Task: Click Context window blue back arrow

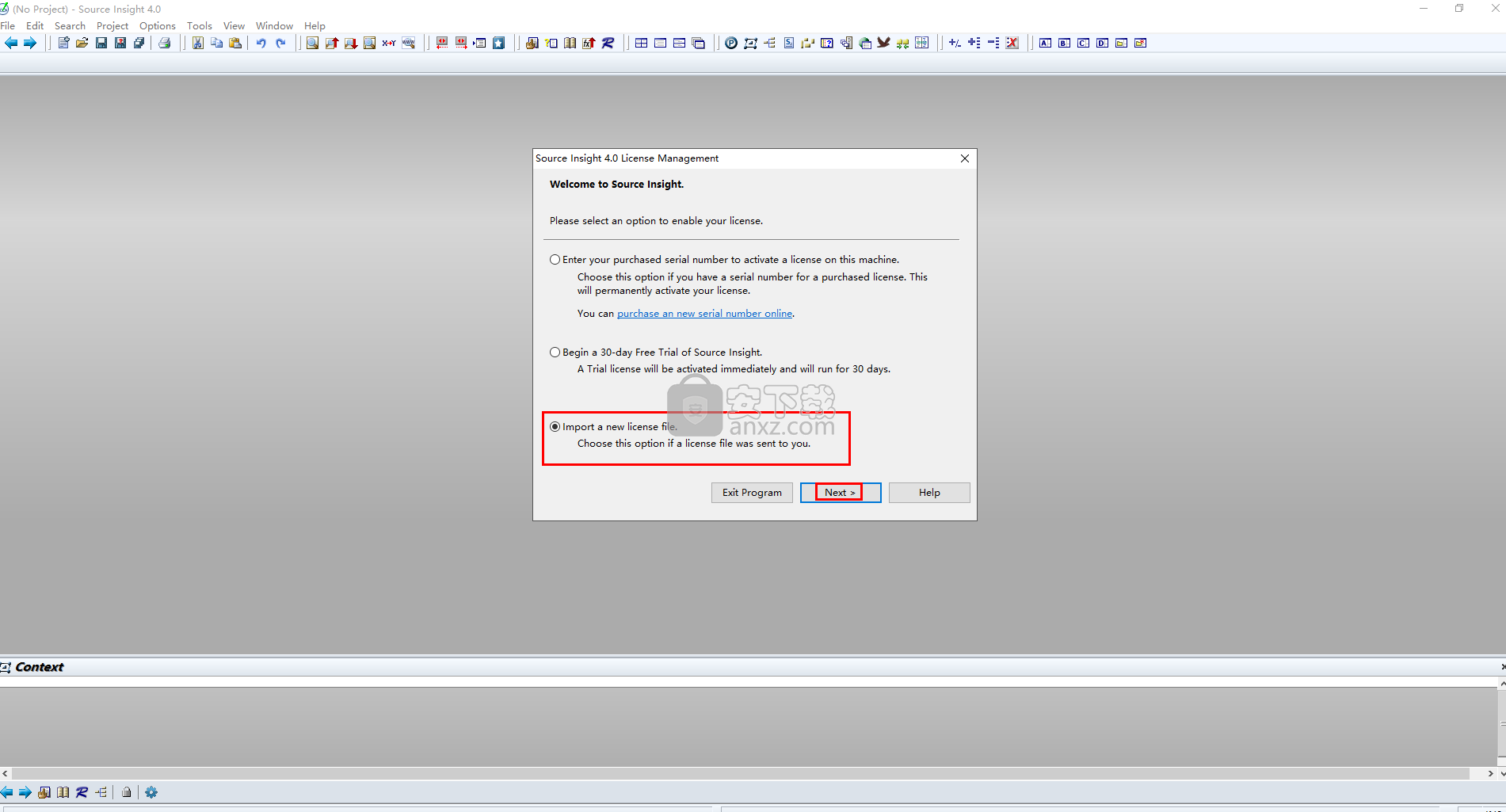Action: [x=7, y=792]
